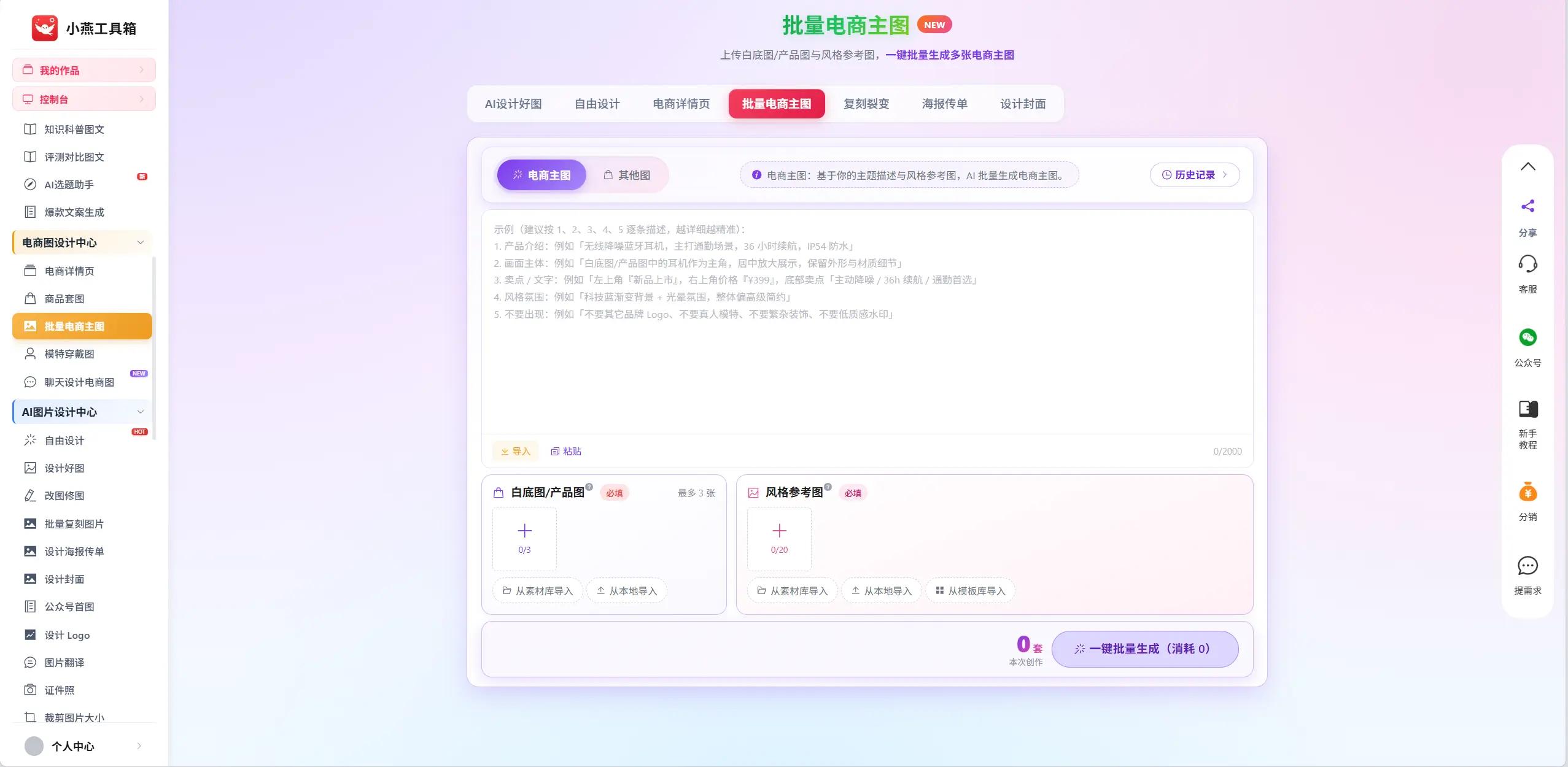Open 设计 Logo sidebar icon
Viewport: 1568px width, 767px height.
click(30, 635)
